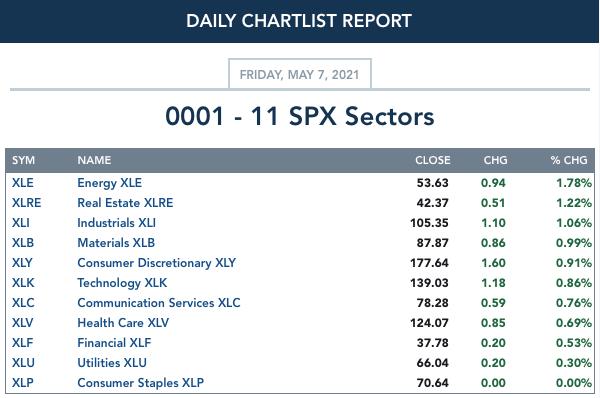Open the Energy XLE name link
This screenshot has height=398, width=600.
pyautogui.click(x=109, y=183)
